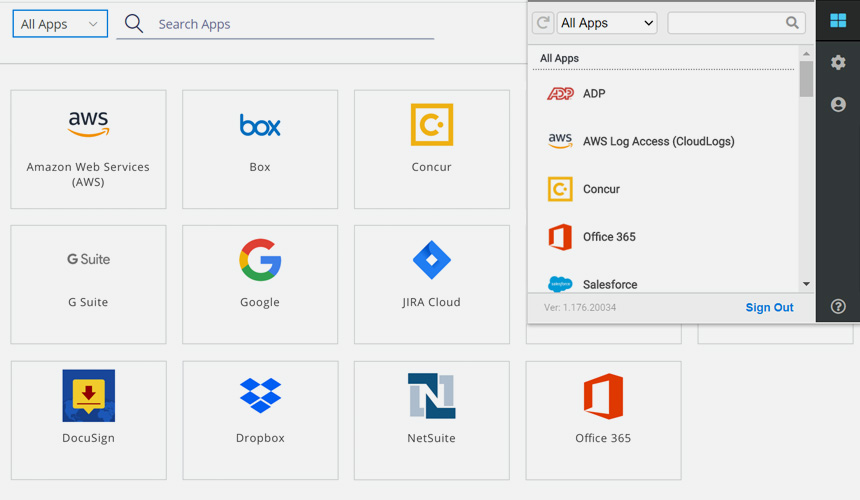Click the magnifier icon in popup search
Viewport: 860px width, 500px height.
(x=792, y=22)
